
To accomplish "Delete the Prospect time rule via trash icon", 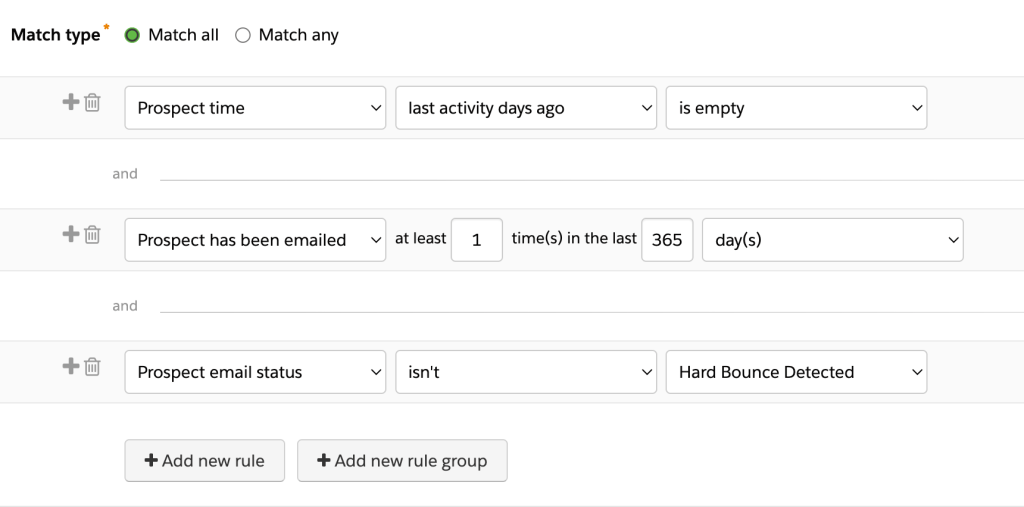I will click(92, 102).
